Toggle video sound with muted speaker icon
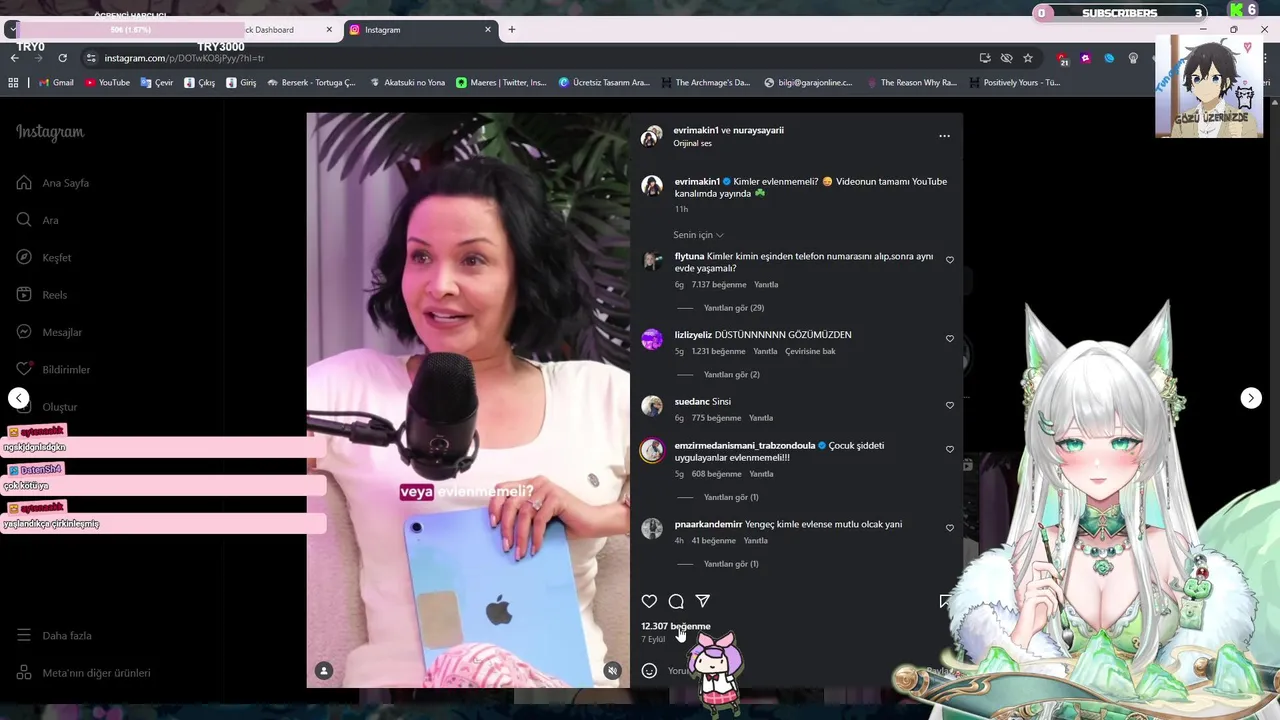Viewport: 1280px width, 720px height. (x=612, y=671)
